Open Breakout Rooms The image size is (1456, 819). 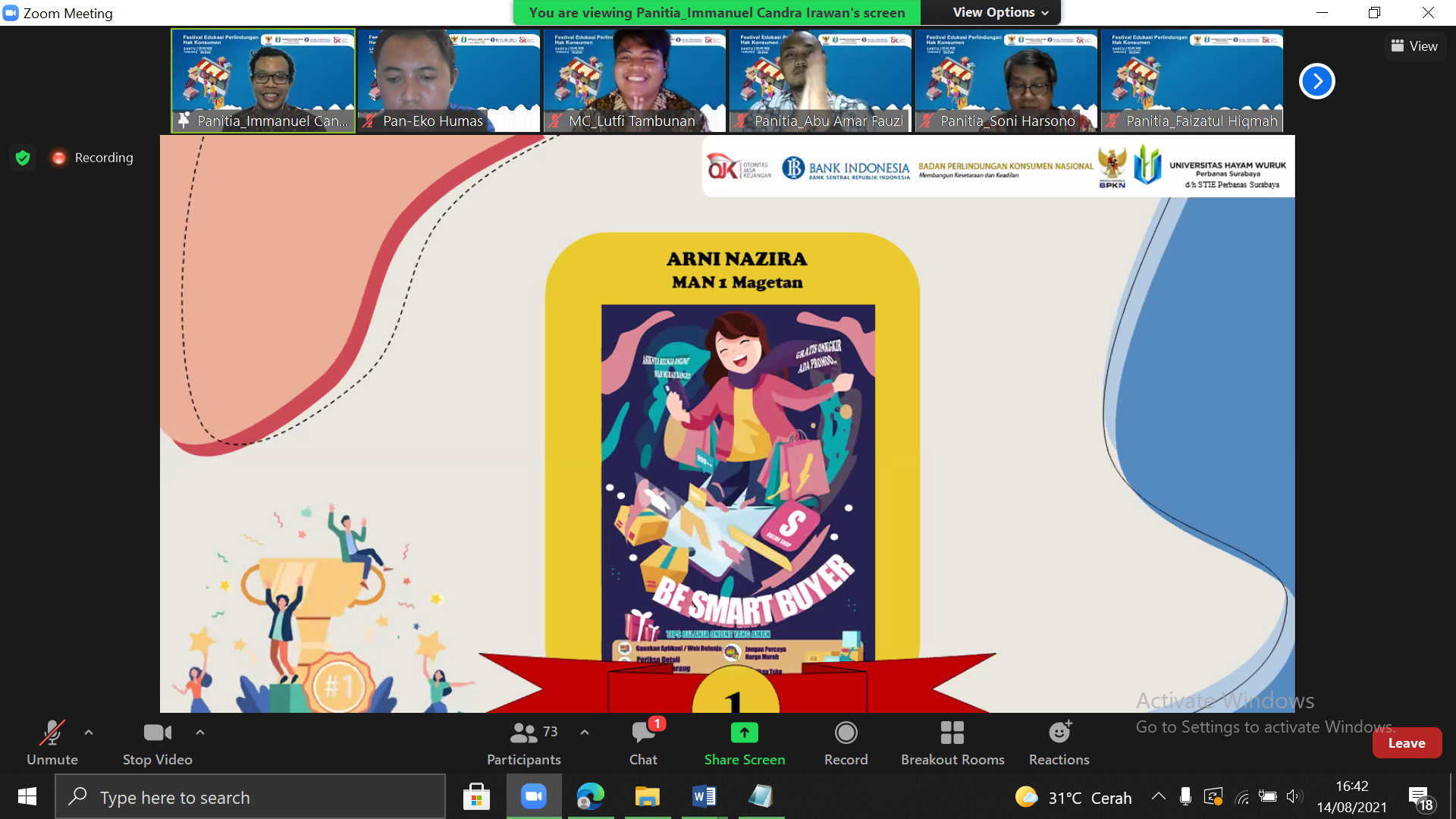pyautogui.click(x=952, y=743)
